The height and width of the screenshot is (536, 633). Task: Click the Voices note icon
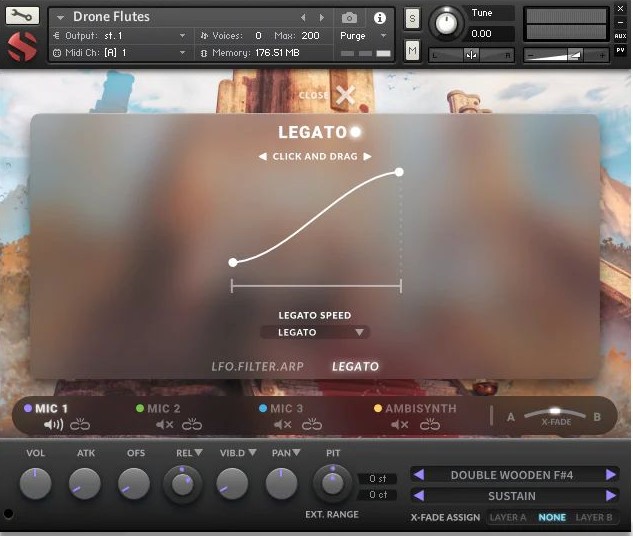[204, 36]
